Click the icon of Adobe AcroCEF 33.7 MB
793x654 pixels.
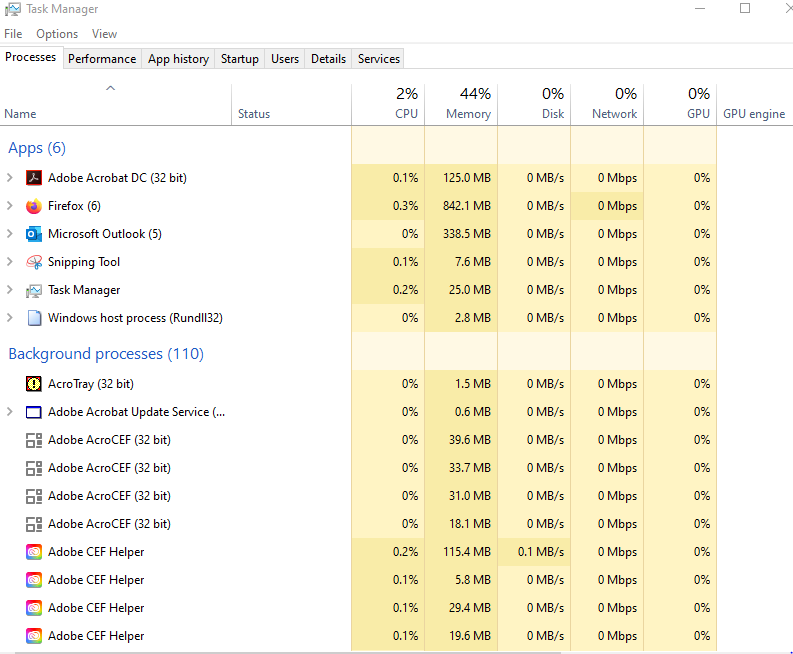tap(34, 468)
